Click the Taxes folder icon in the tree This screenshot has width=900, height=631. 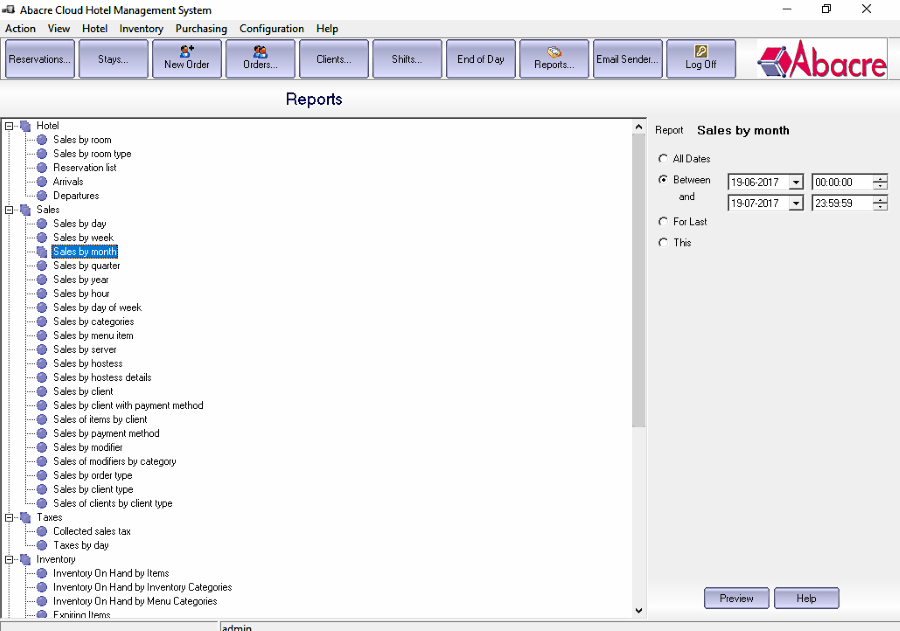[x=25, y=517]
